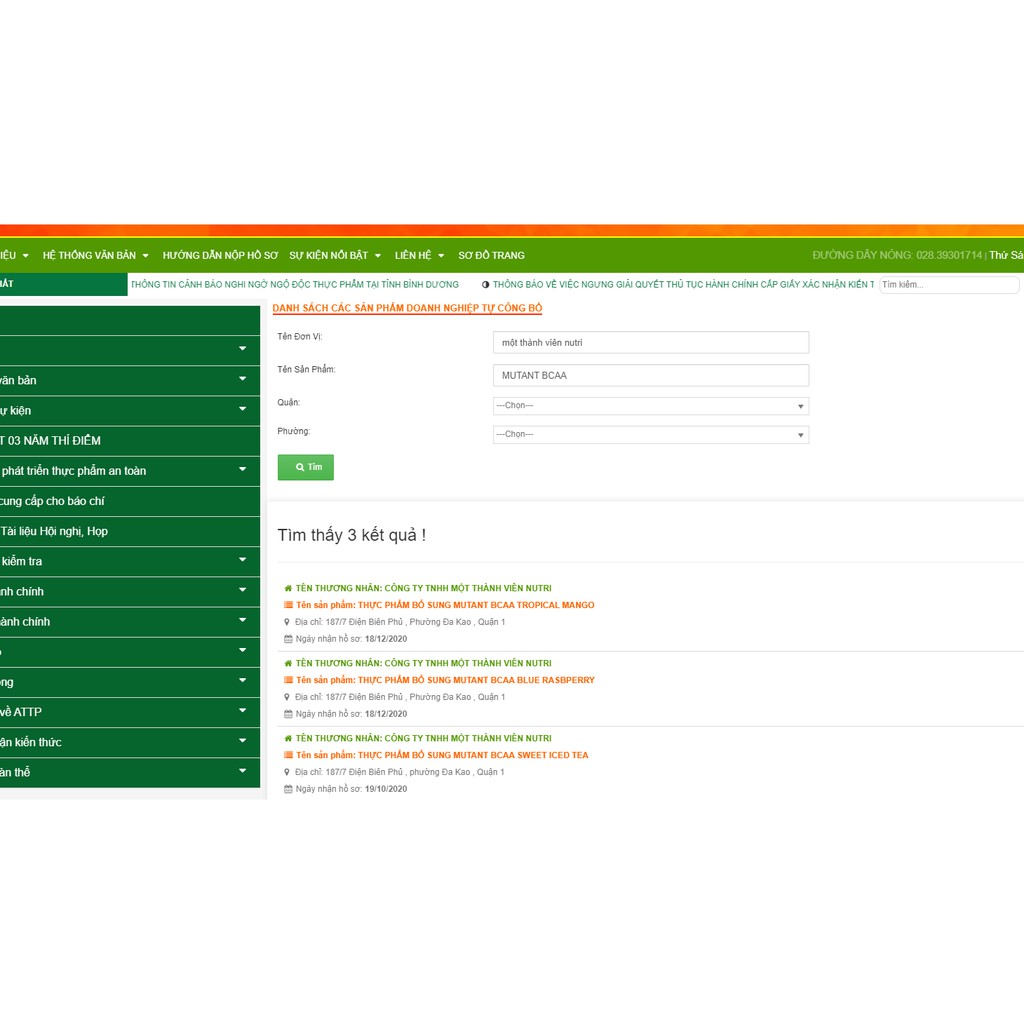Click the home icon of the third result

[288, 738]
